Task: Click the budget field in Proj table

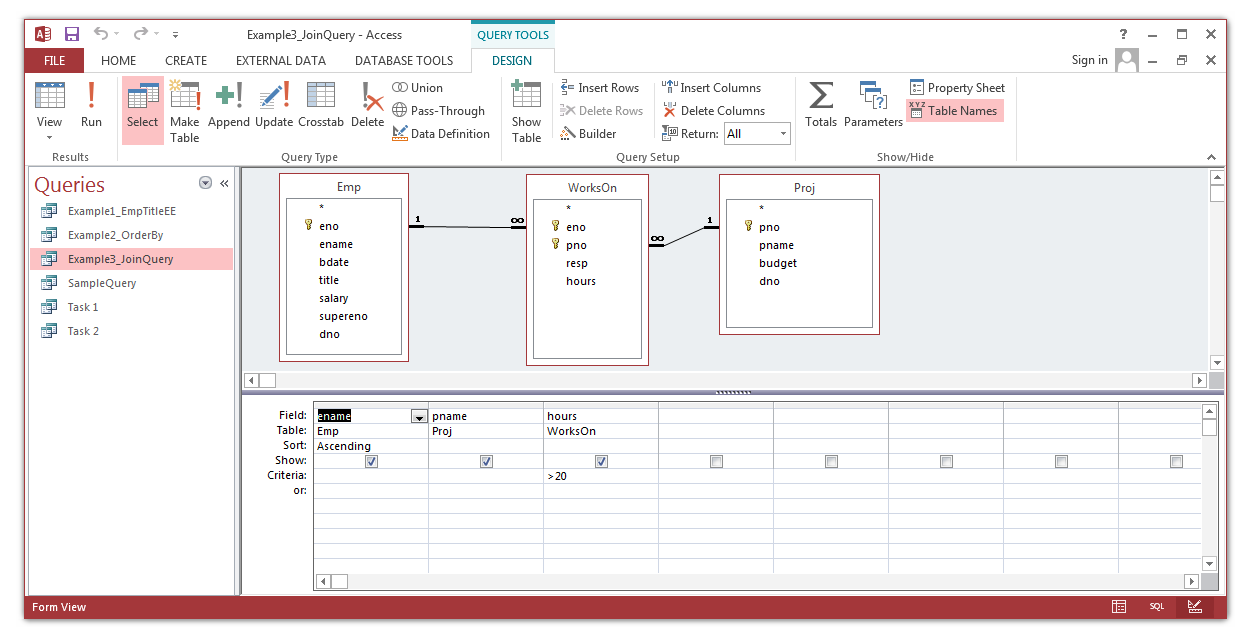Action: click(x=778, y=263)
